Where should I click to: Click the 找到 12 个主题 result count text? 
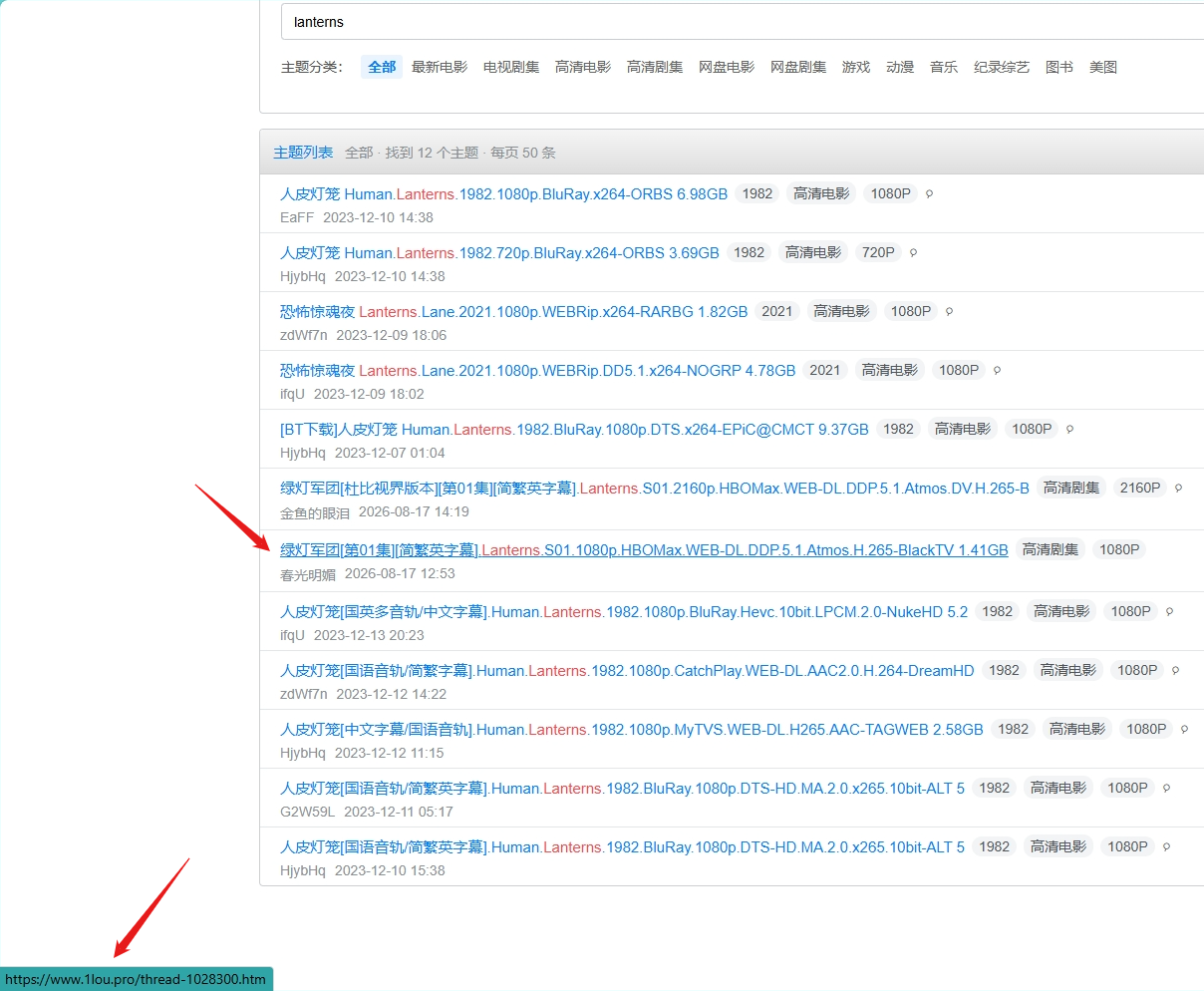click(432, 153)
